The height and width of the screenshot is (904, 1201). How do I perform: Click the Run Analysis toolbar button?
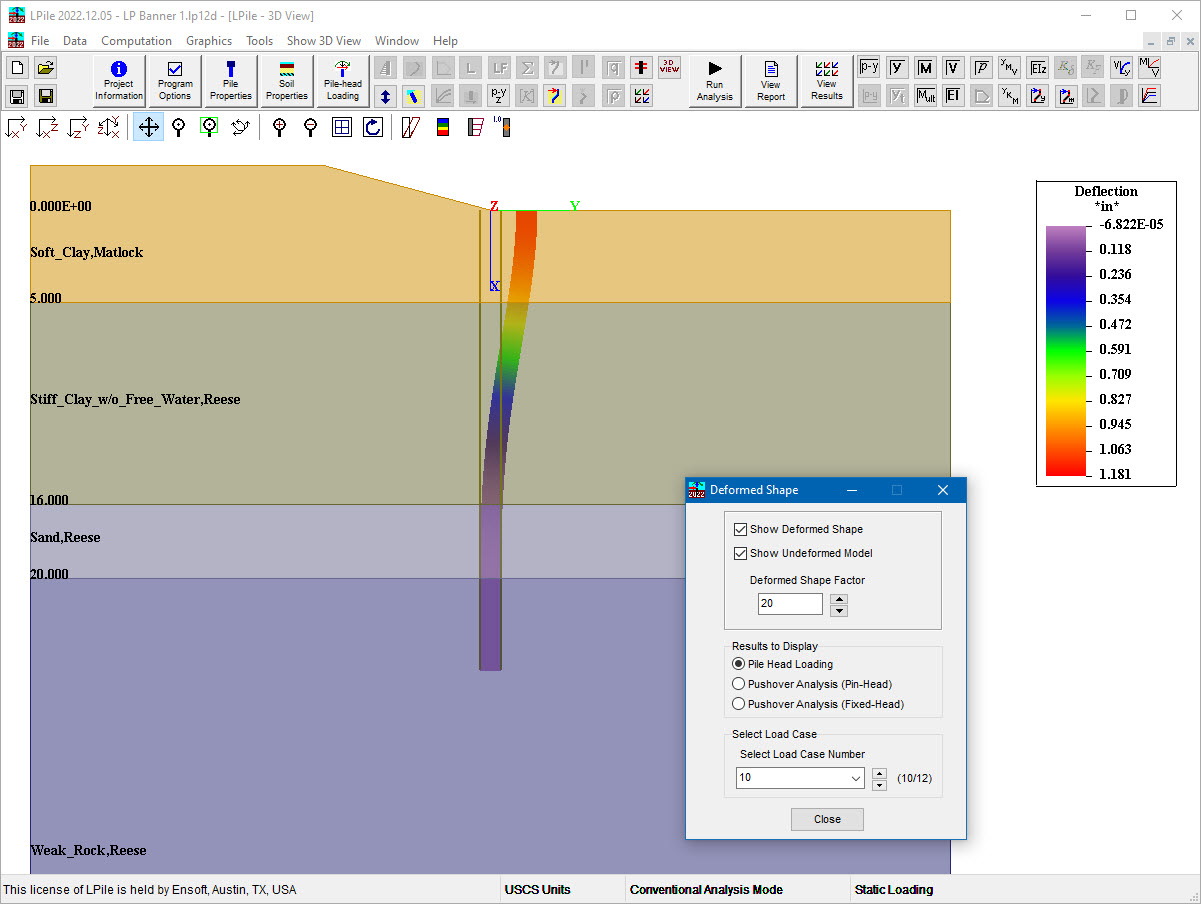714,80
